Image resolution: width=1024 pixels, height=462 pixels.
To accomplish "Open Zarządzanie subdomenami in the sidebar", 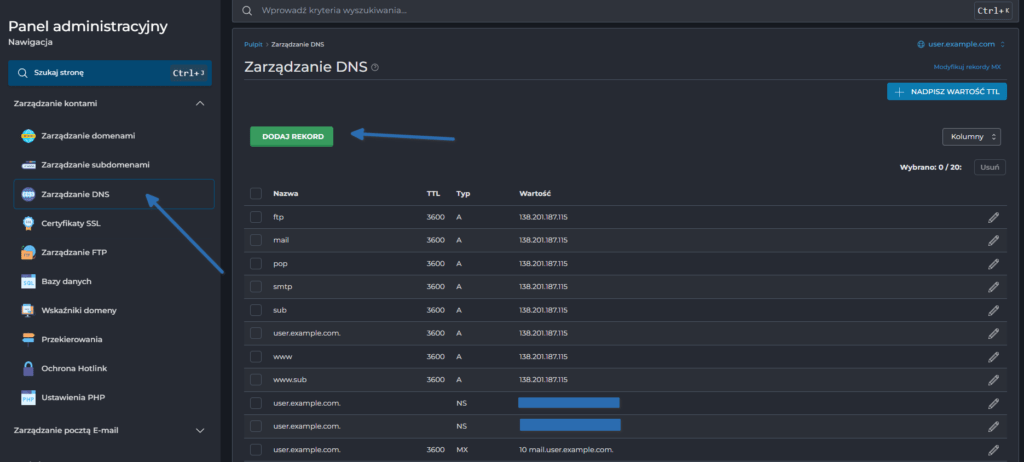I will point(95,164).
